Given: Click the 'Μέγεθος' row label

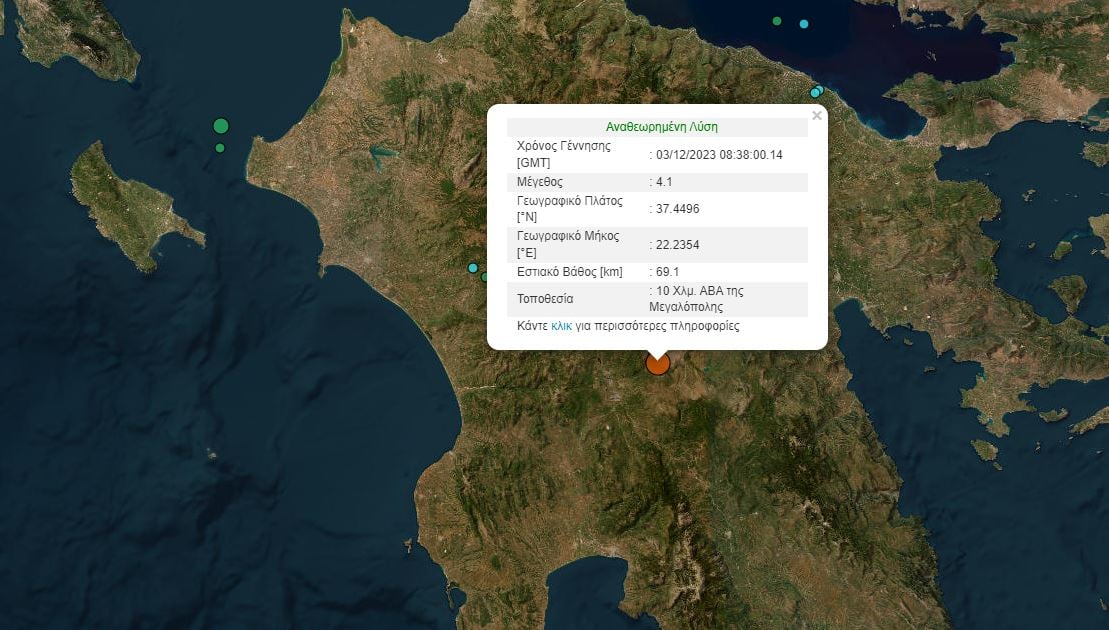Looking at the screenshot, I should pos(540,182).
